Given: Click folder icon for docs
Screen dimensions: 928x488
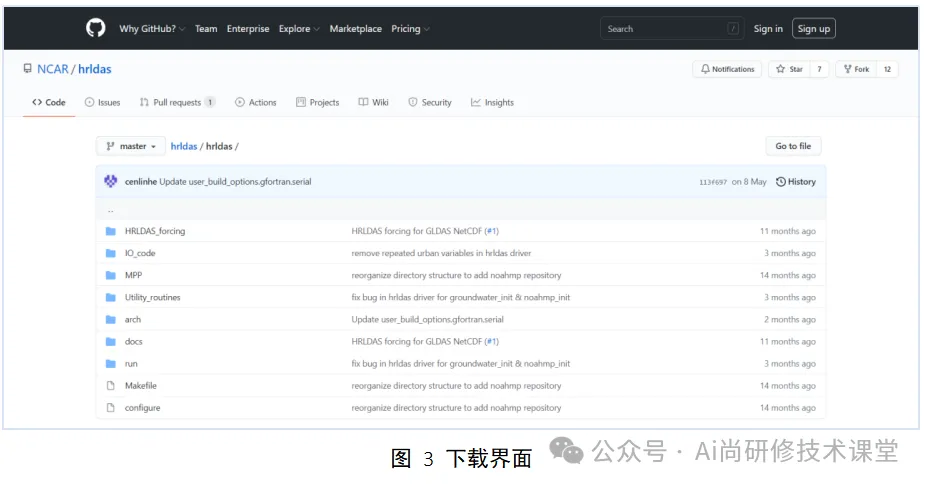Looking at the screenshot, I should (111, 341).
